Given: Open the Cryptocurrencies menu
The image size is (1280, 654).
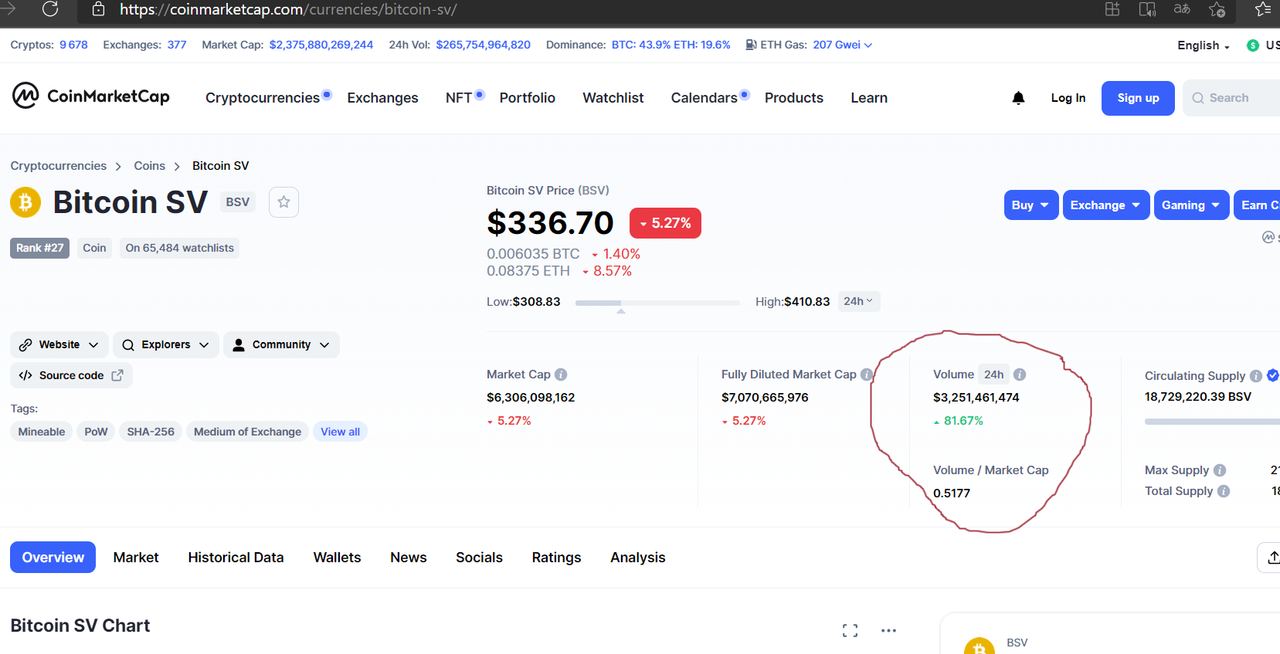Looking at the screenshot, I should point(262,98).
